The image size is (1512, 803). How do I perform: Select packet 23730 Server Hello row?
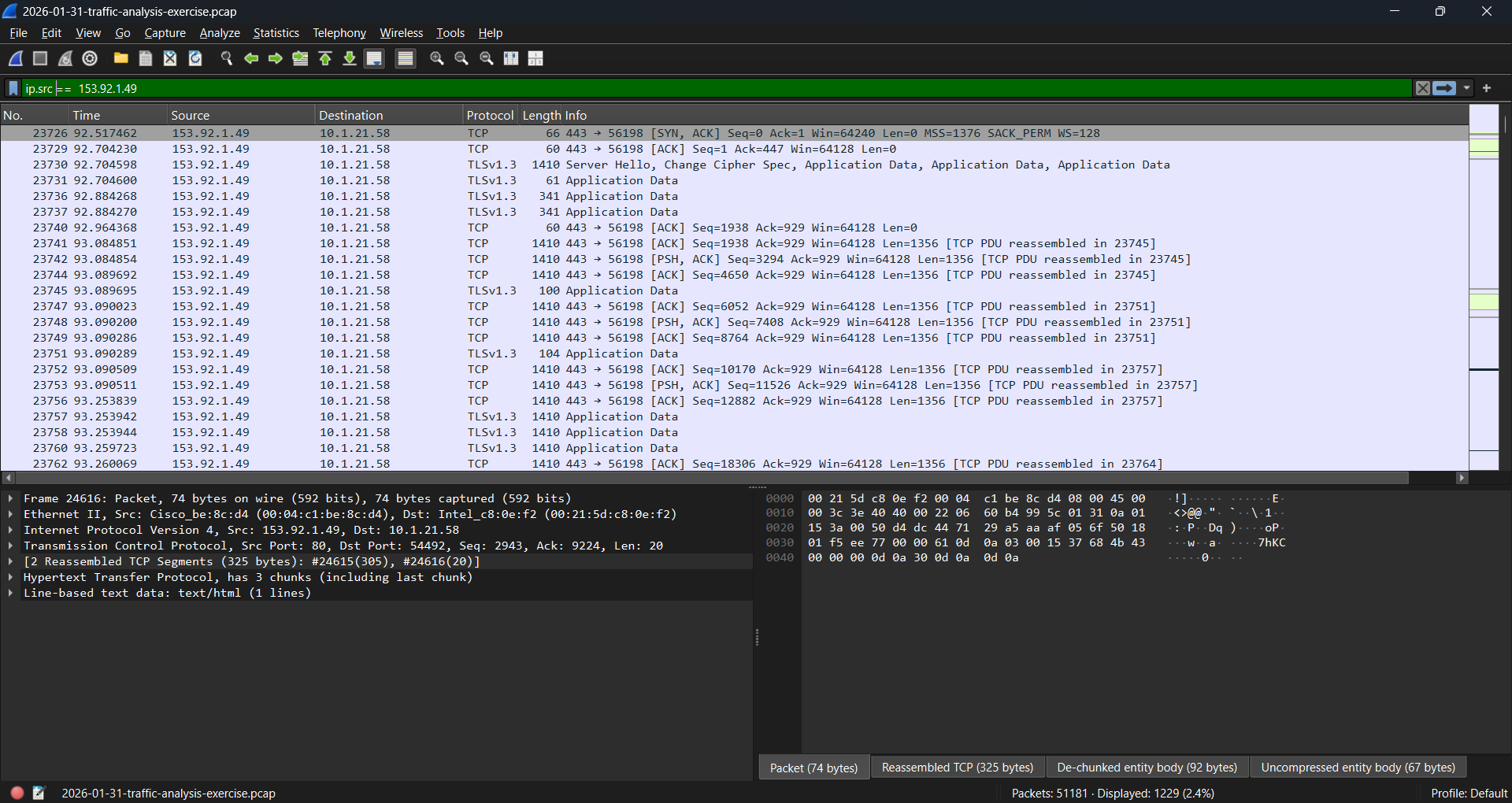[x=735, y=165]
